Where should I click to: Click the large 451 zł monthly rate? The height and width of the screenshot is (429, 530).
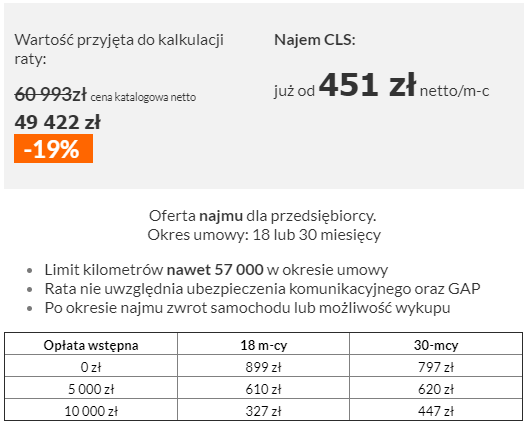(x=367, y=85)
